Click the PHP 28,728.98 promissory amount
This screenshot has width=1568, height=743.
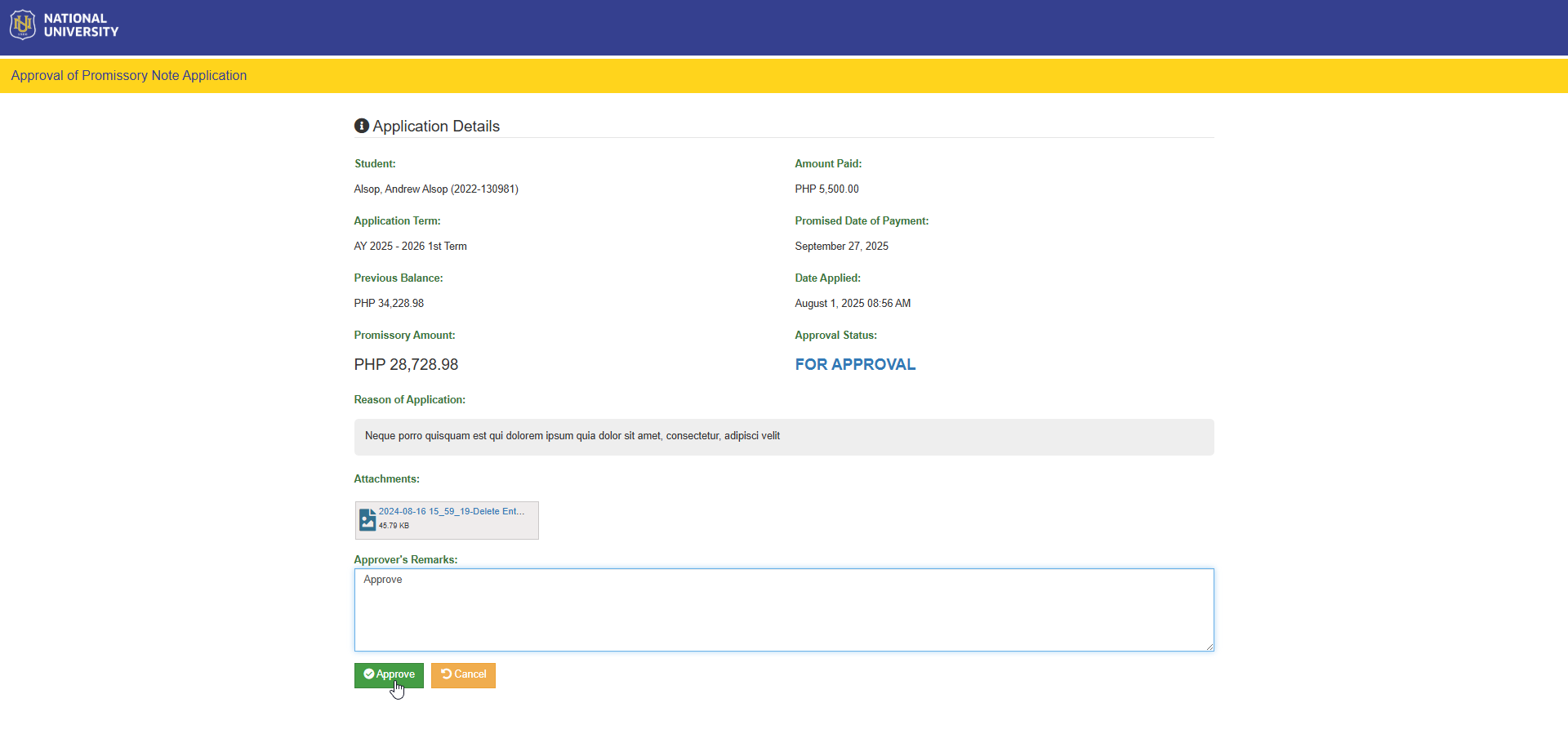coord(406,365)
